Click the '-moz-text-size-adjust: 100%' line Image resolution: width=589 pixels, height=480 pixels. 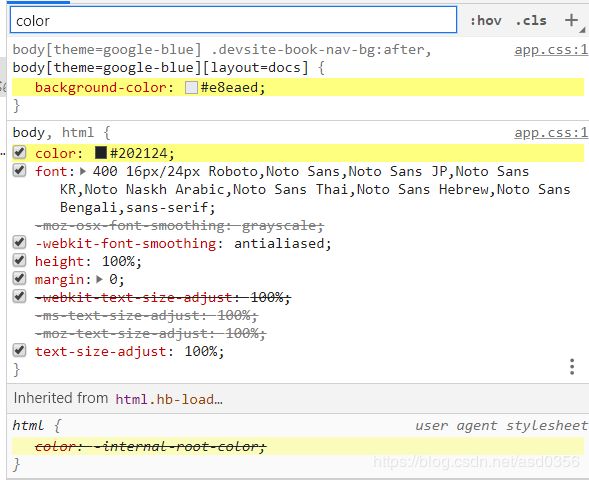pyautogui.click(x=150, y=334)
